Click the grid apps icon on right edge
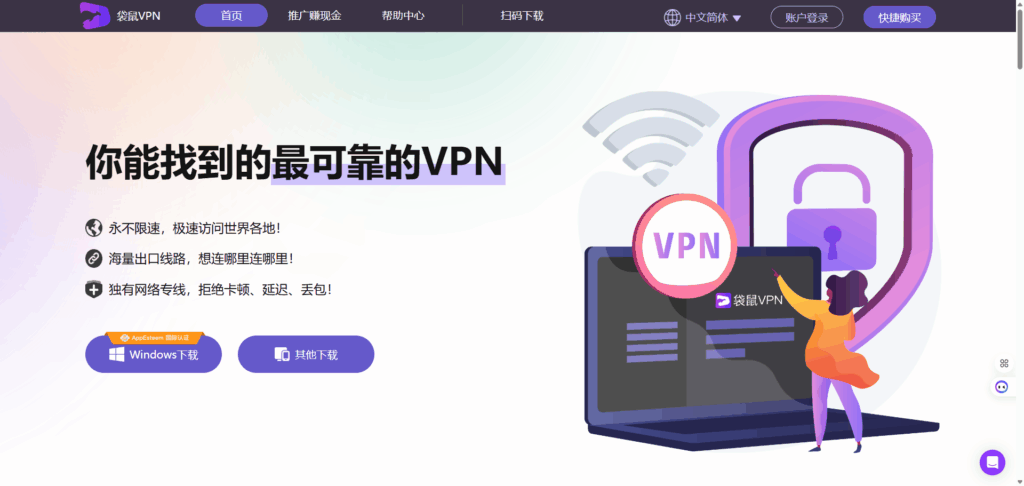This screenshot has width=1024, height=486. tap(1004, 363)
